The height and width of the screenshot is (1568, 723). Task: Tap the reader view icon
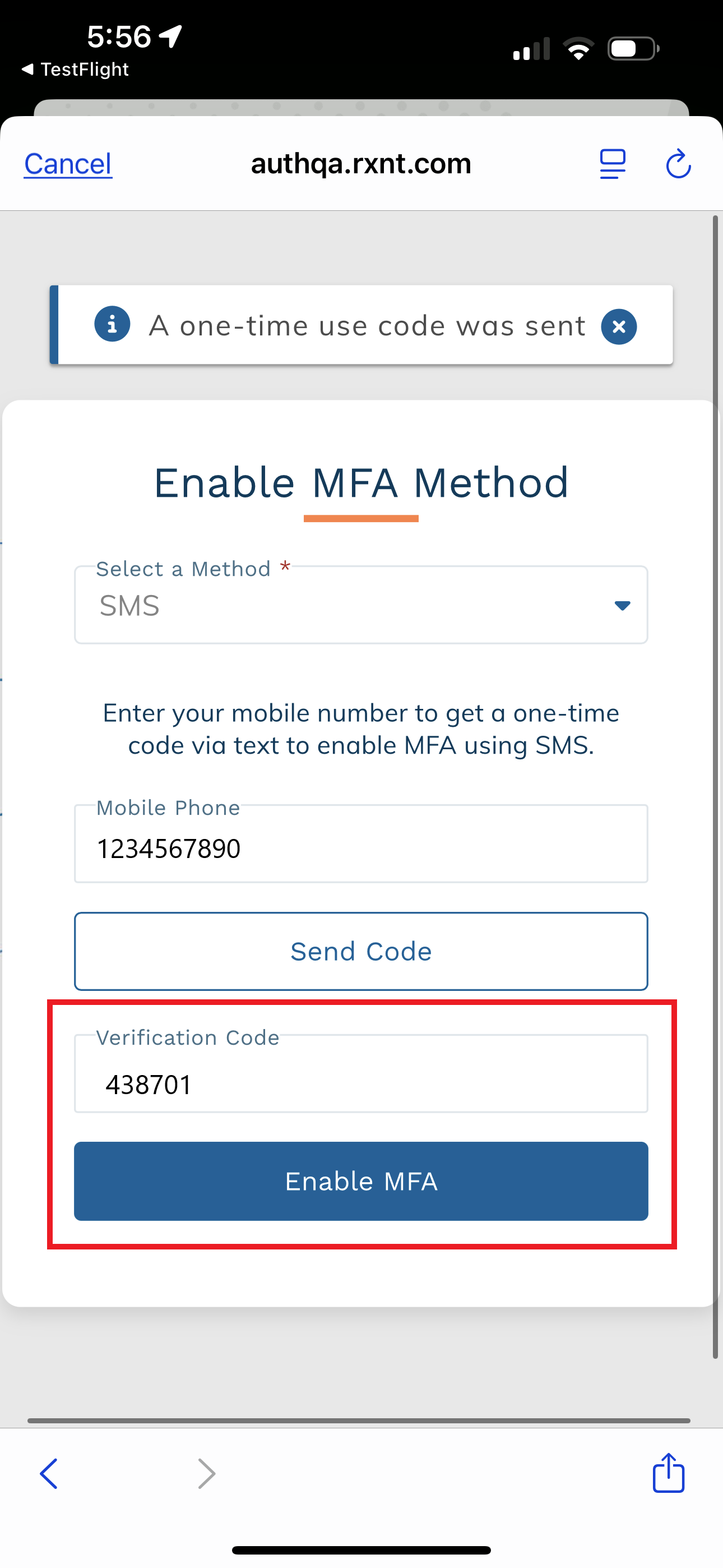tap(612, 164)
